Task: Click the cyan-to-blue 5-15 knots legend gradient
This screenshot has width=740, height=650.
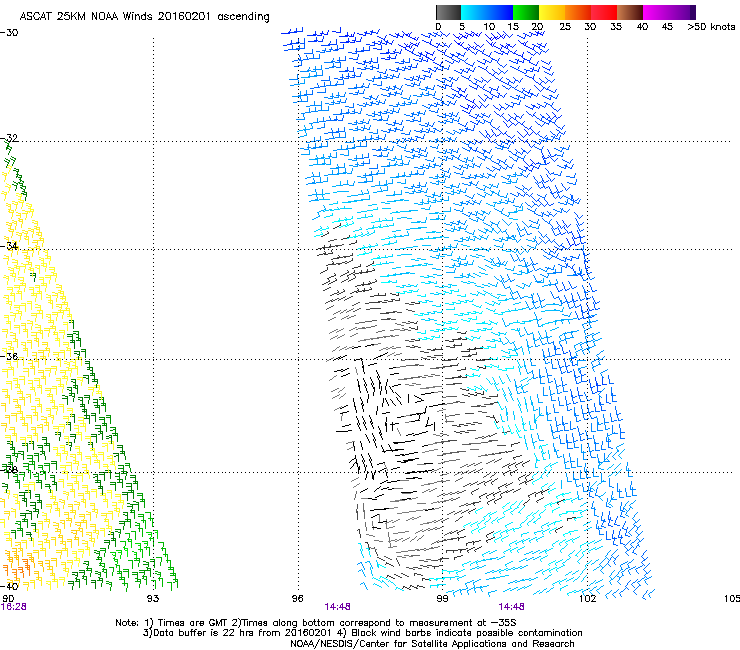Action: click(x=487, y=12)
